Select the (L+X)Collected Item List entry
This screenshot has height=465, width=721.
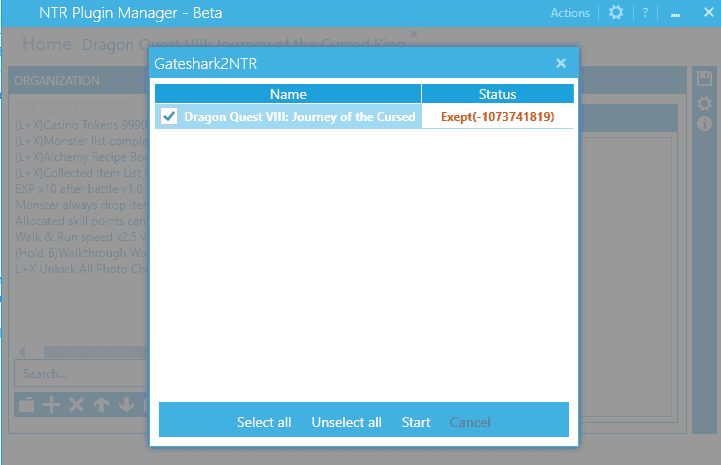[x=81, y=173]
